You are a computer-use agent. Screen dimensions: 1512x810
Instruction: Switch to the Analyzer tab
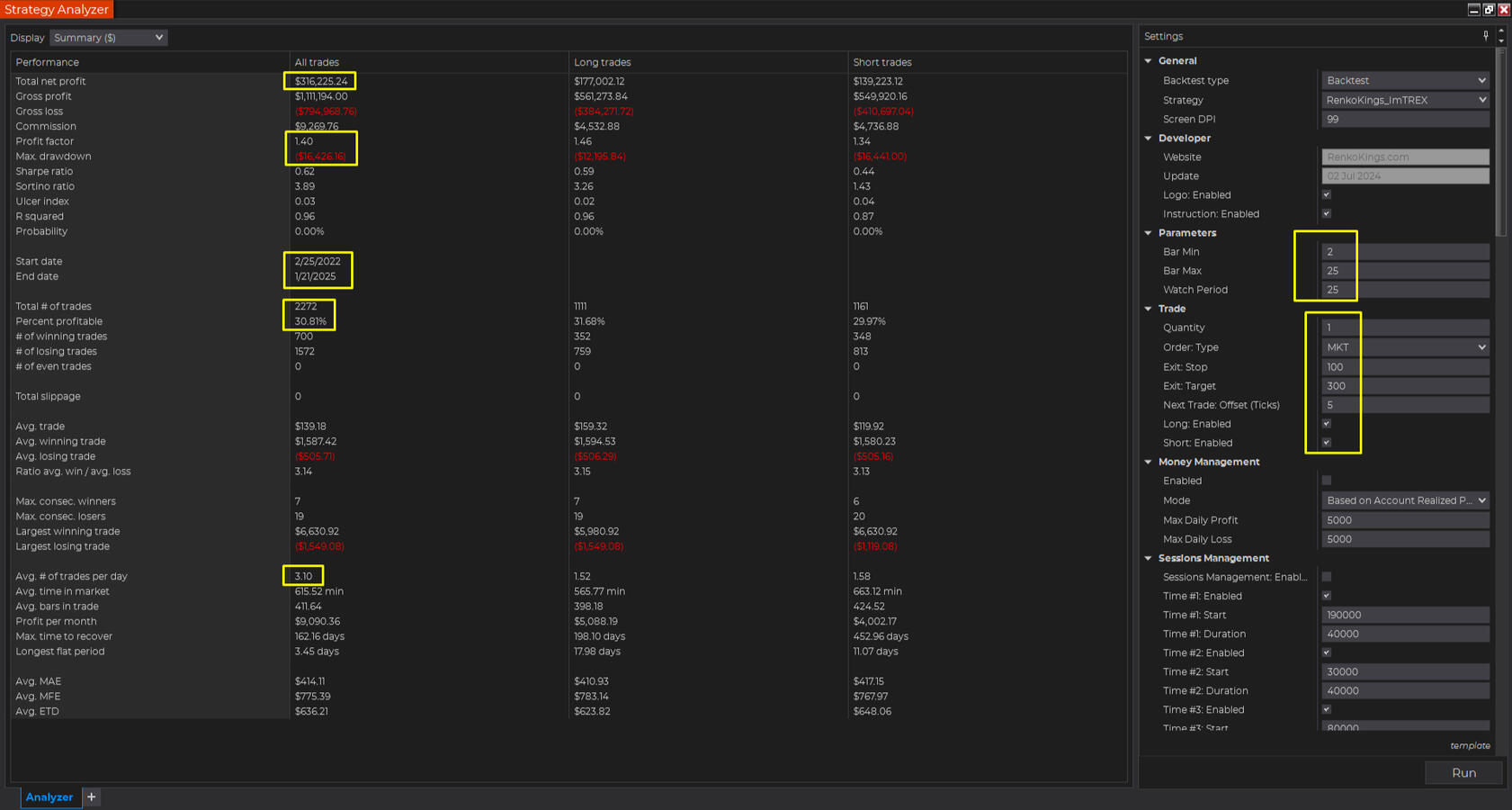(49, 796)
